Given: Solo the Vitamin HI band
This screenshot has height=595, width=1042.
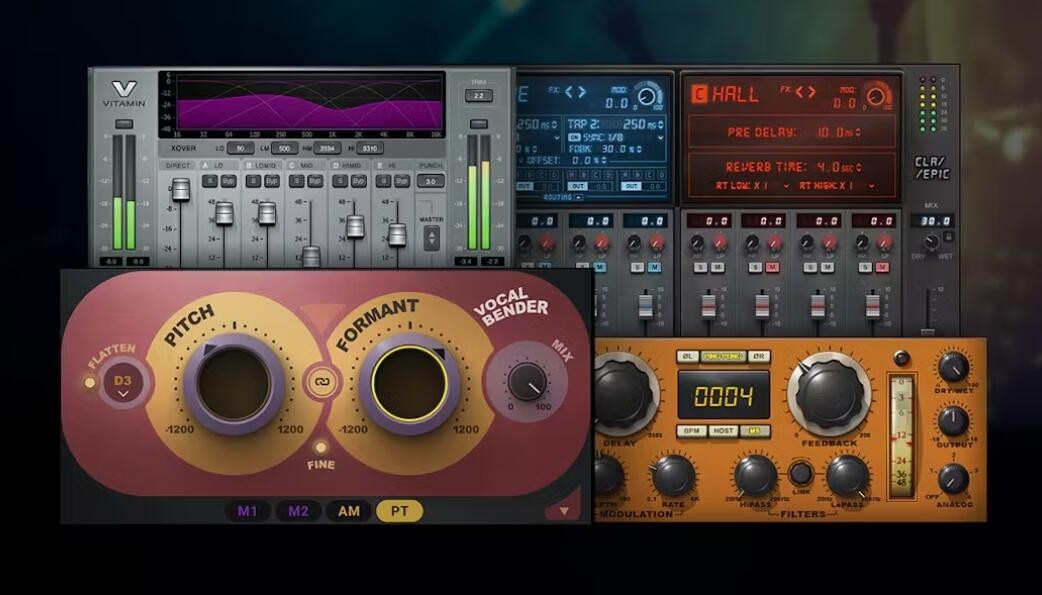Looking at the screenshot, I should (x=384, y=181).
